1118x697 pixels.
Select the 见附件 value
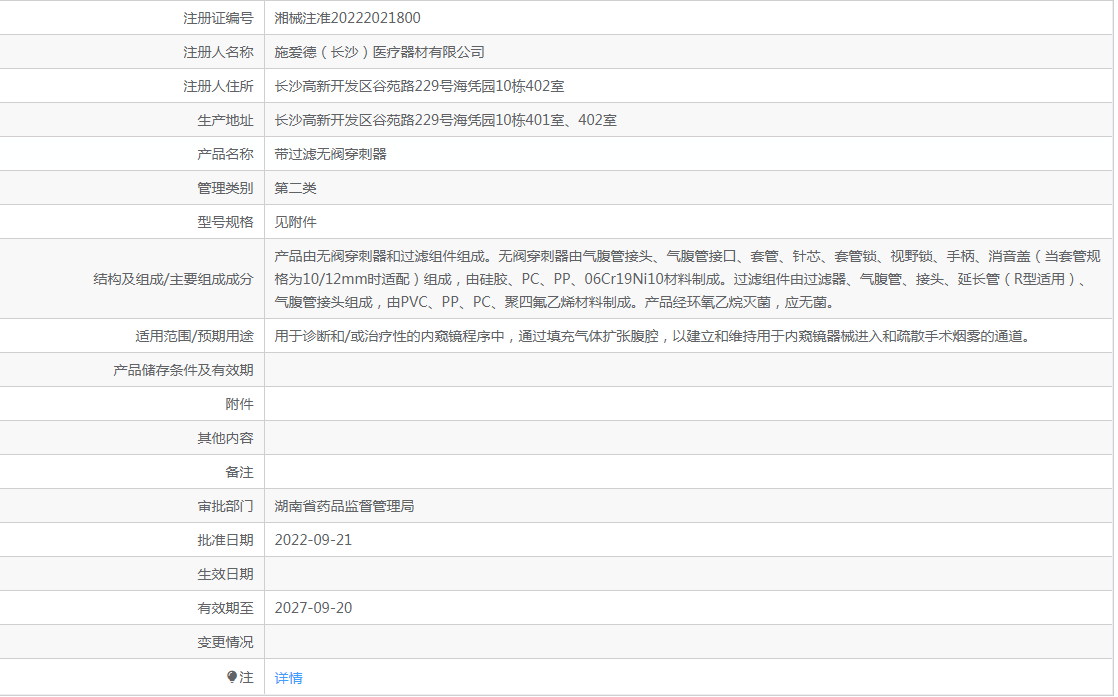point(295,222)
